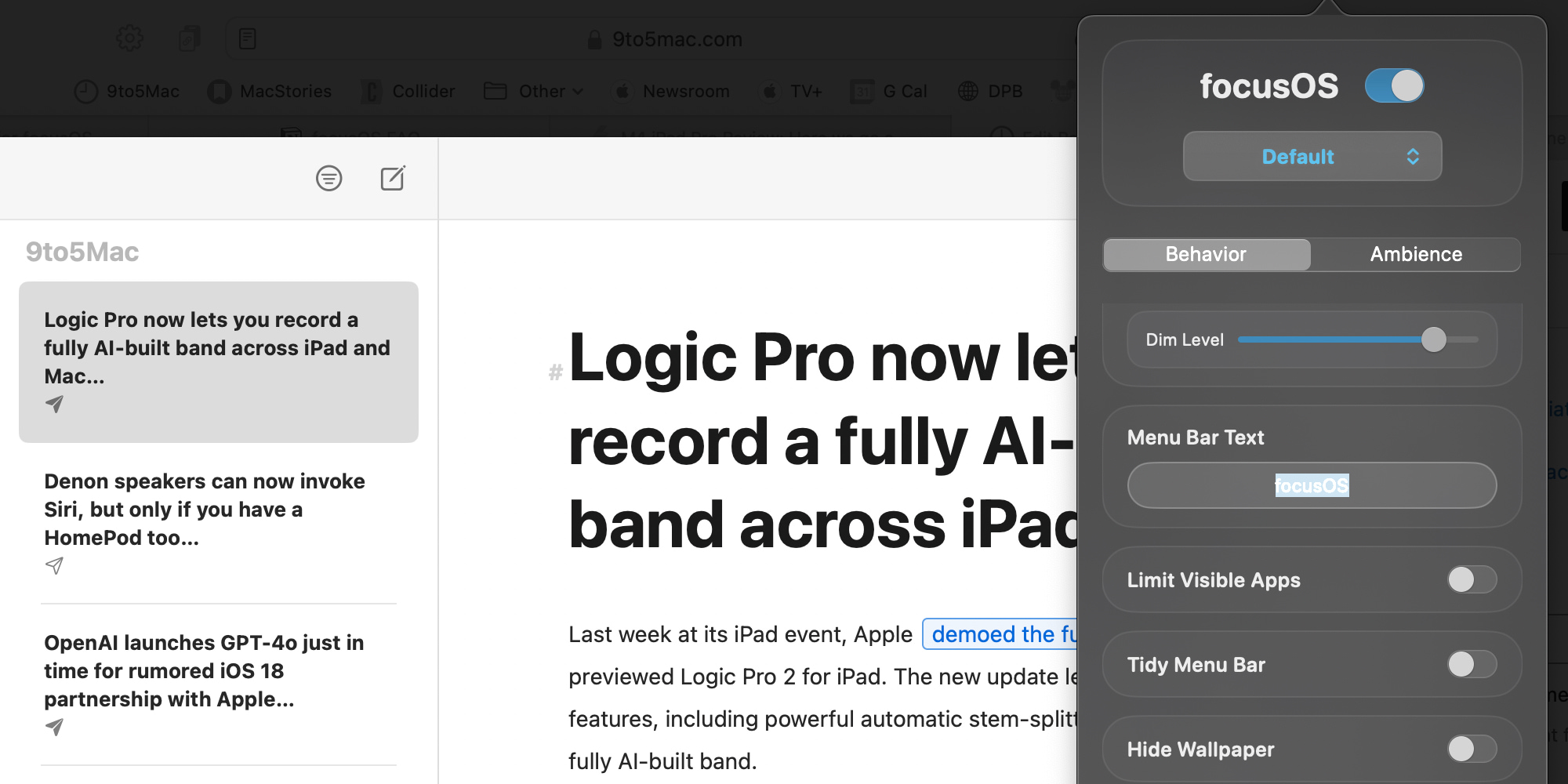Click the Dim Level slider handle
The image size is (1568, 784).
(1433, 339)
